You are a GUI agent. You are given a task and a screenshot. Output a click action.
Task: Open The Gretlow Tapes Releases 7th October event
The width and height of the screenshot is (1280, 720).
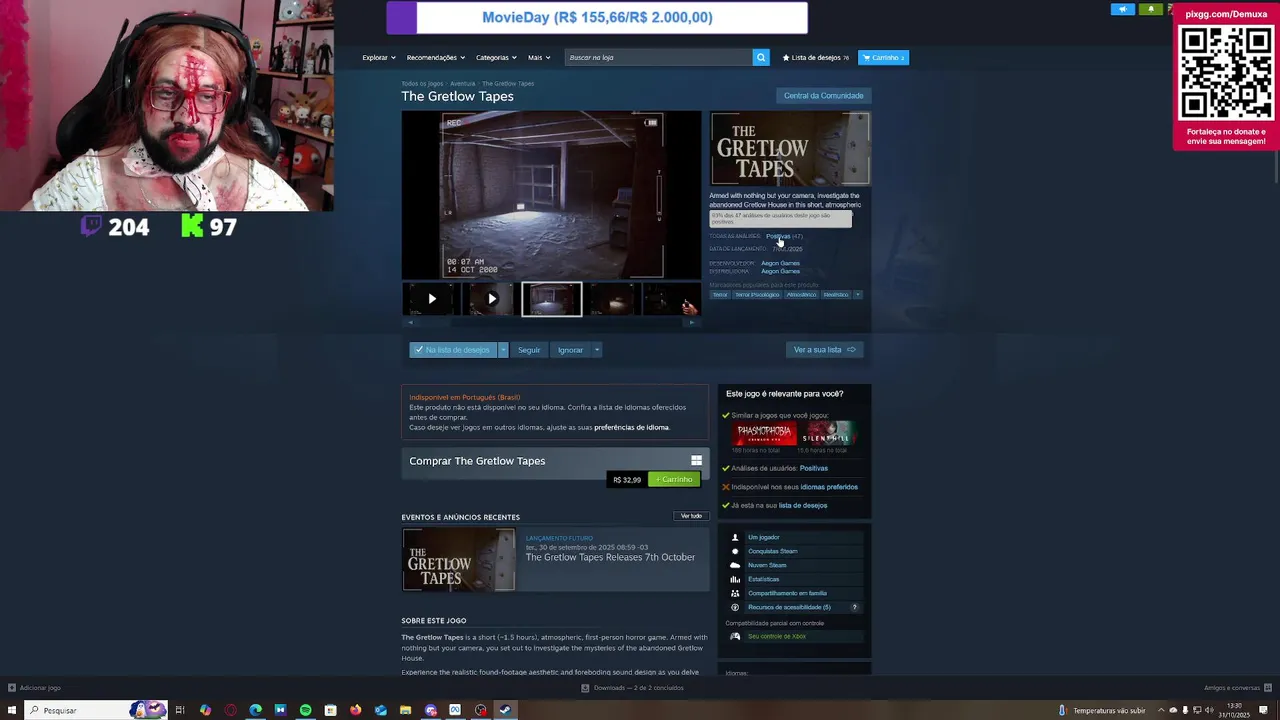610,557
